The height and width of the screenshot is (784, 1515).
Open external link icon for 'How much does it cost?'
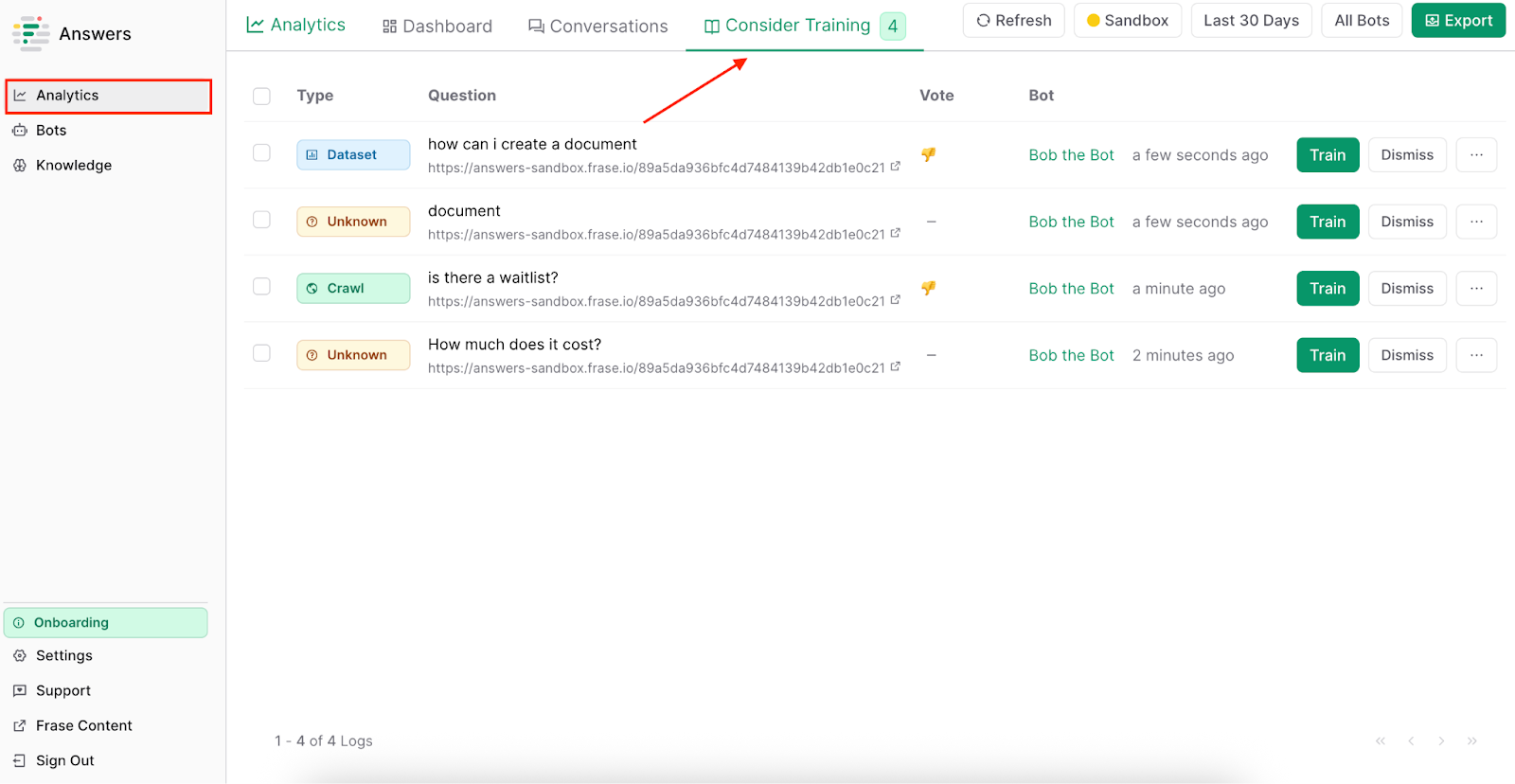pos(895,367)
